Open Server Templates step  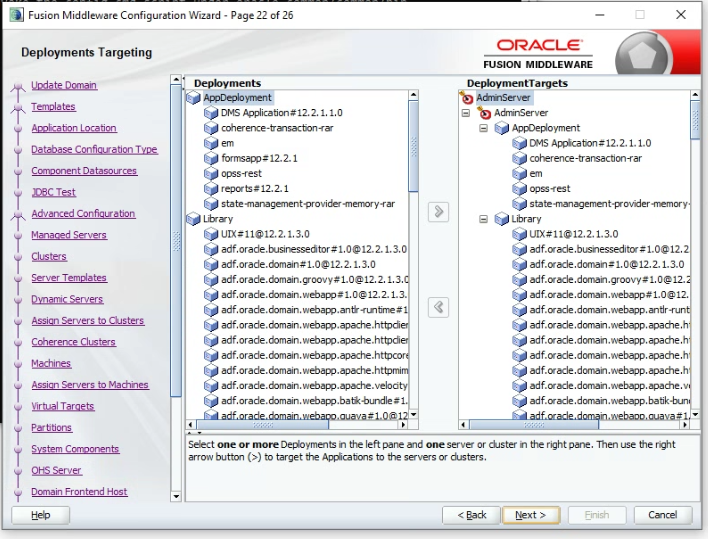coord(69,278)
